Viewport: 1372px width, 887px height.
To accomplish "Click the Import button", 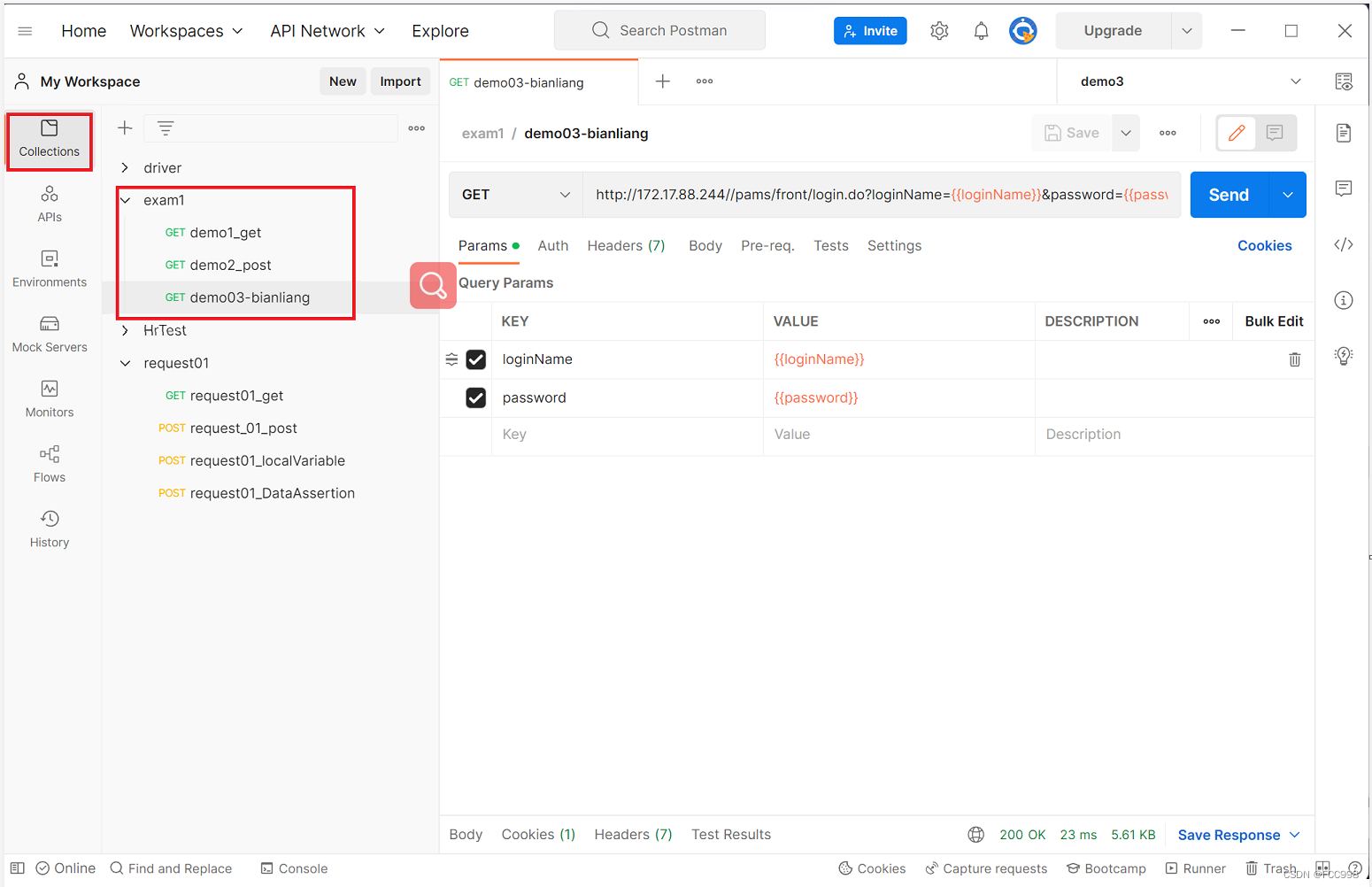I will [400, 81].
